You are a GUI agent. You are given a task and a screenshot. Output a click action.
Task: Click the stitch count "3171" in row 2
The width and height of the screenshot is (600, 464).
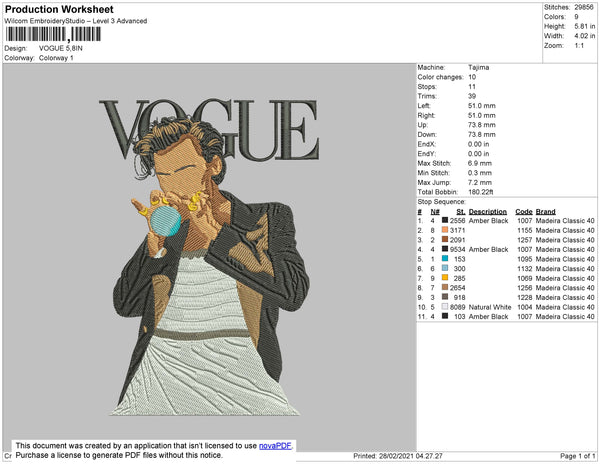[457, 230]
